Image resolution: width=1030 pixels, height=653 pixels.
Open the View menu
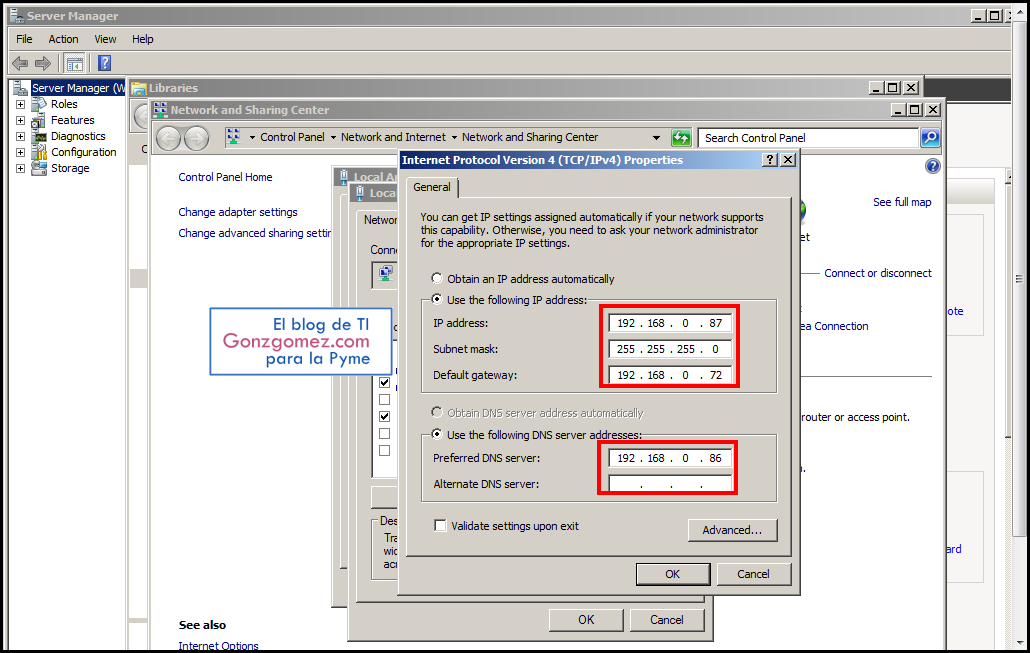[x=105, y=39]
